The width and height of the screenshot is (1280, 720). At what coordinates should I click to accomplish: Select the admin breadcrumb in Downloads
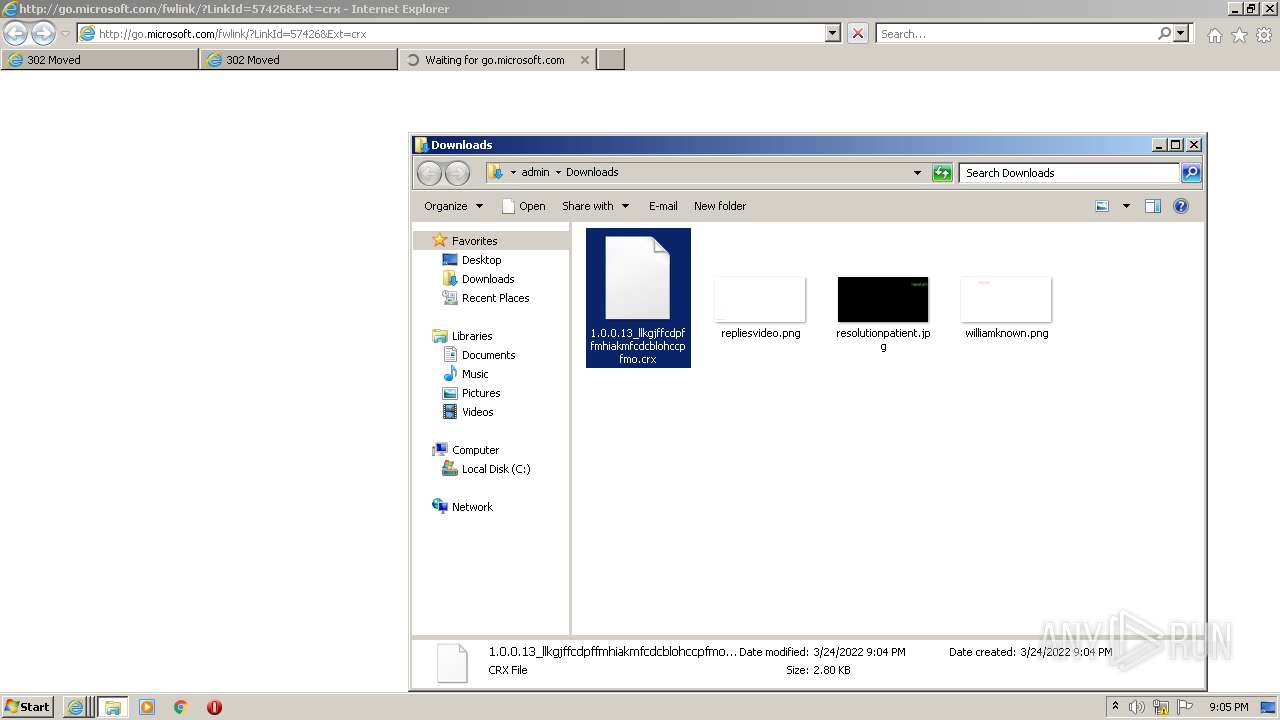click(535, 172)
